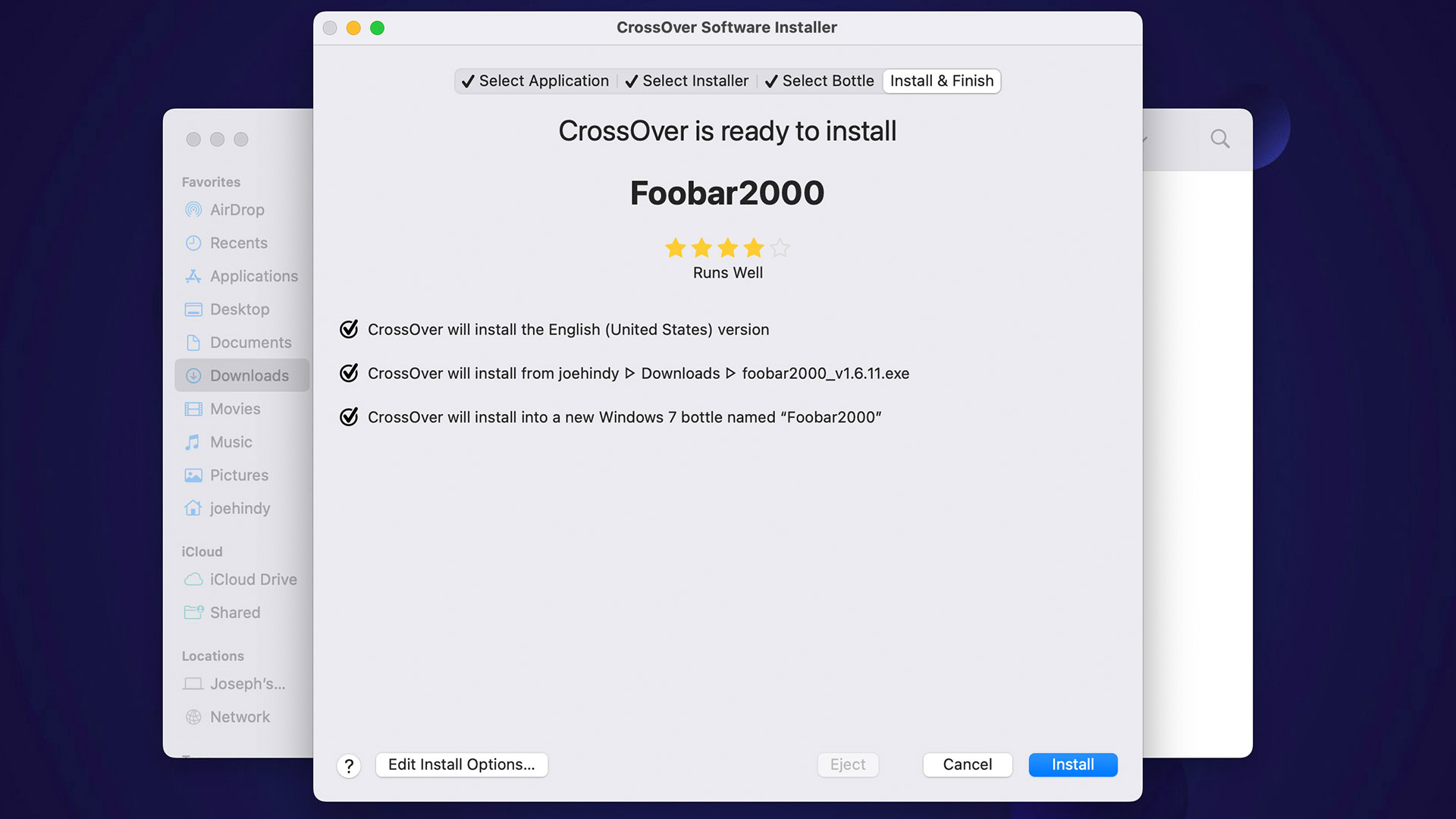Click the English version checkmark icon

[349, 329]
